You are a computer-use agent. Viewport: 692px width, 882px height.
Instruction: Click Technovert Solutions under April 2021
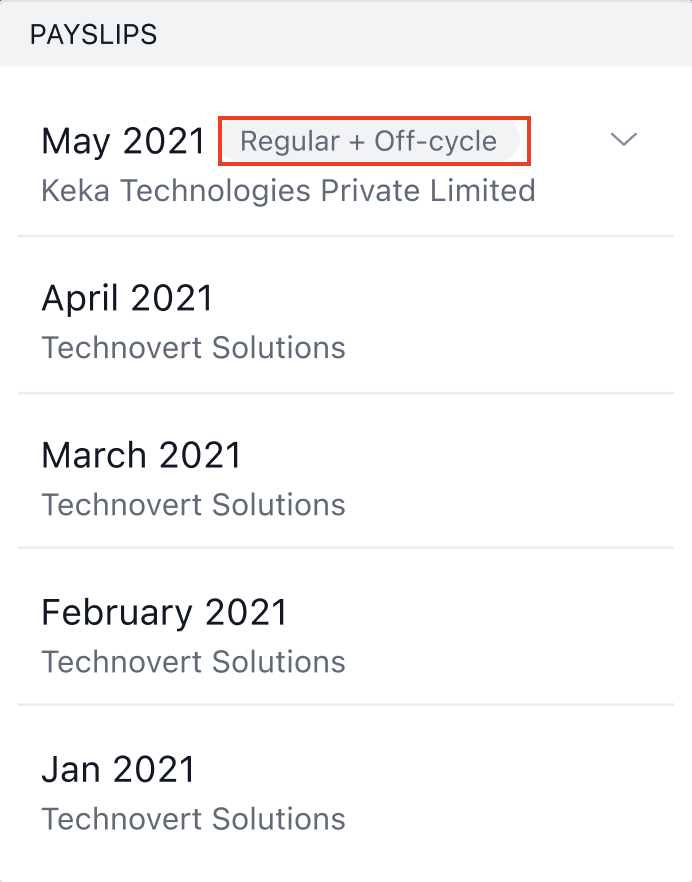pyautogui.click(x=193, y=347)
